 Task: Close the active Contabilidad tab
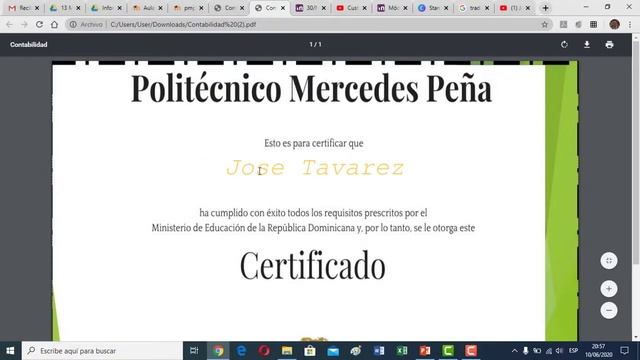[283, 8]
